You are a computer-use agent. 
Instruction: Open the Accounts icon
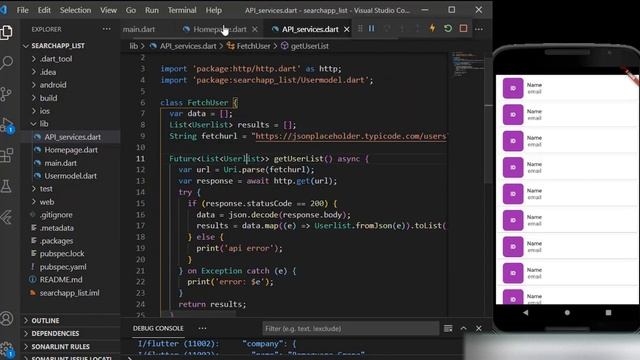point(7,318)
